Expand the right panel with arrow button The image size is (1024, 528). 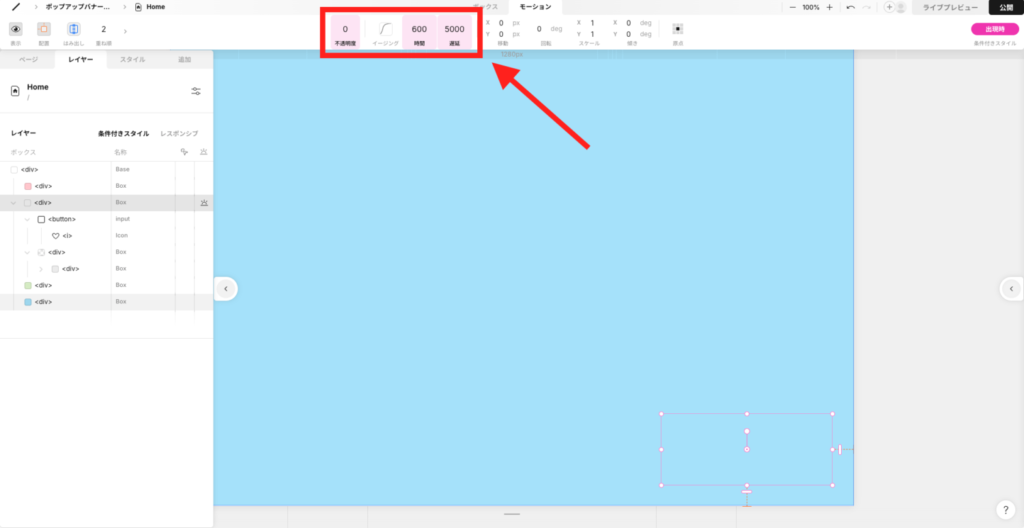1011,288
